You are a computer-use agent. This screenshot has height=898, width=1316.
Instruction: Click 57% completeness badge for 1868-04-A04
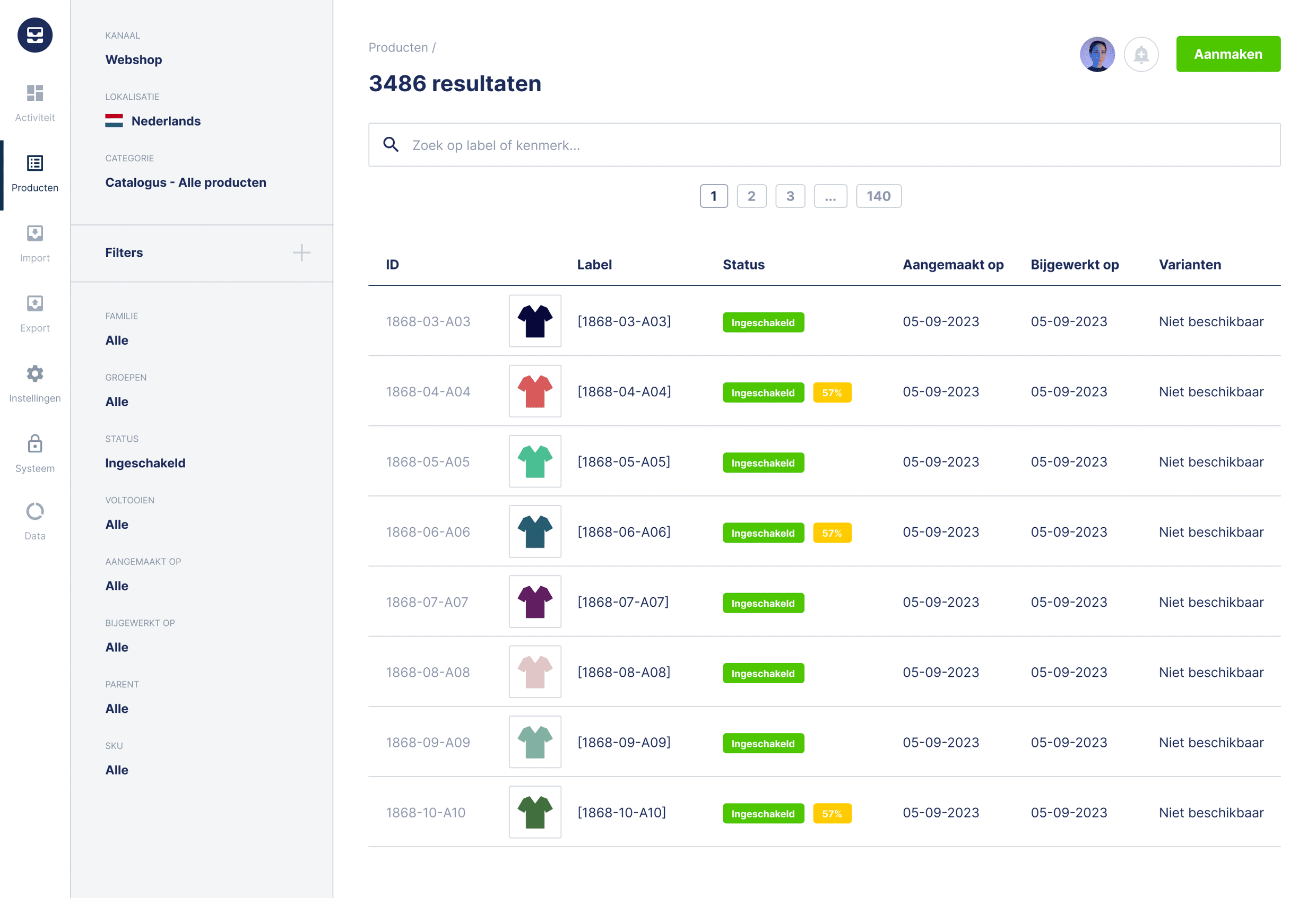click(x=832, y=393)
